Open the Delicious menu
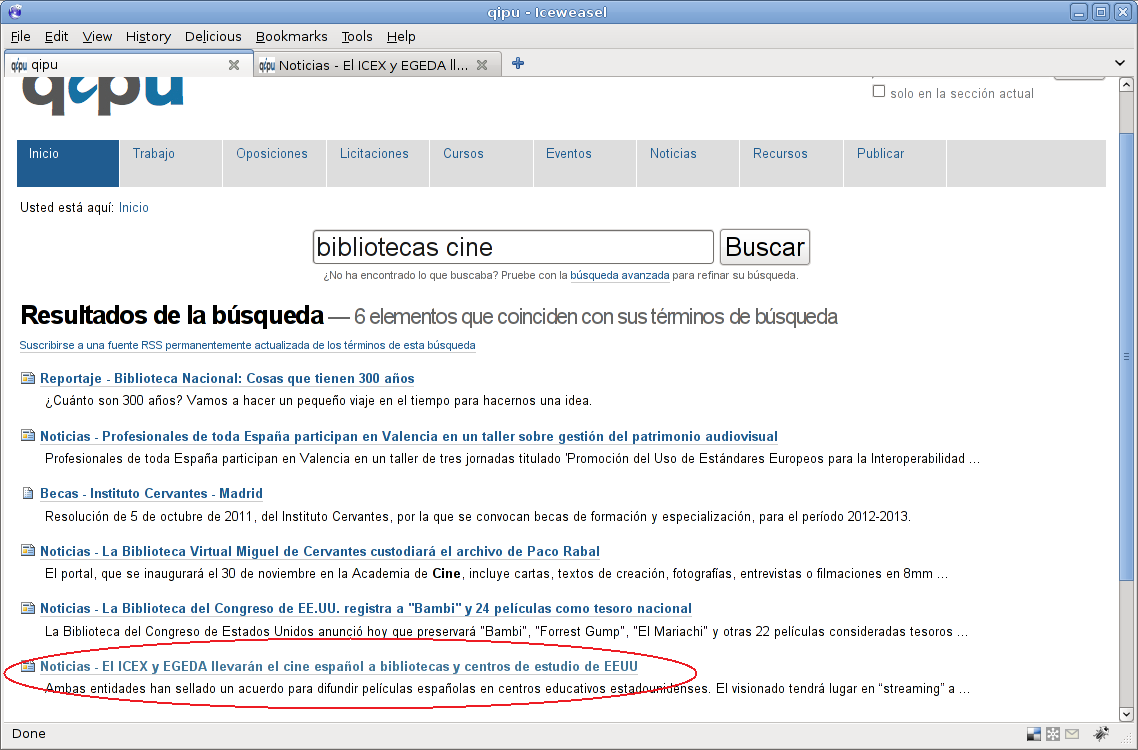Screen dimensions: 1138x750 [x=213, y=36]
